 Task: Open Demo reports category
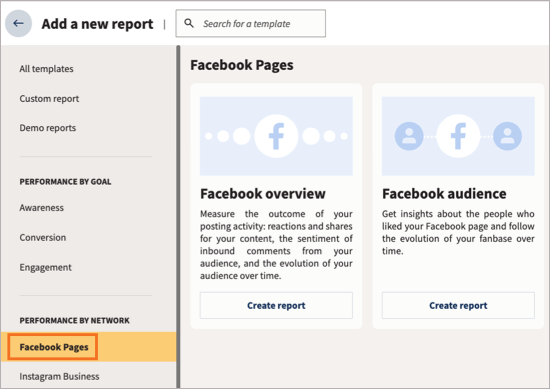click(x=48, y=128)
